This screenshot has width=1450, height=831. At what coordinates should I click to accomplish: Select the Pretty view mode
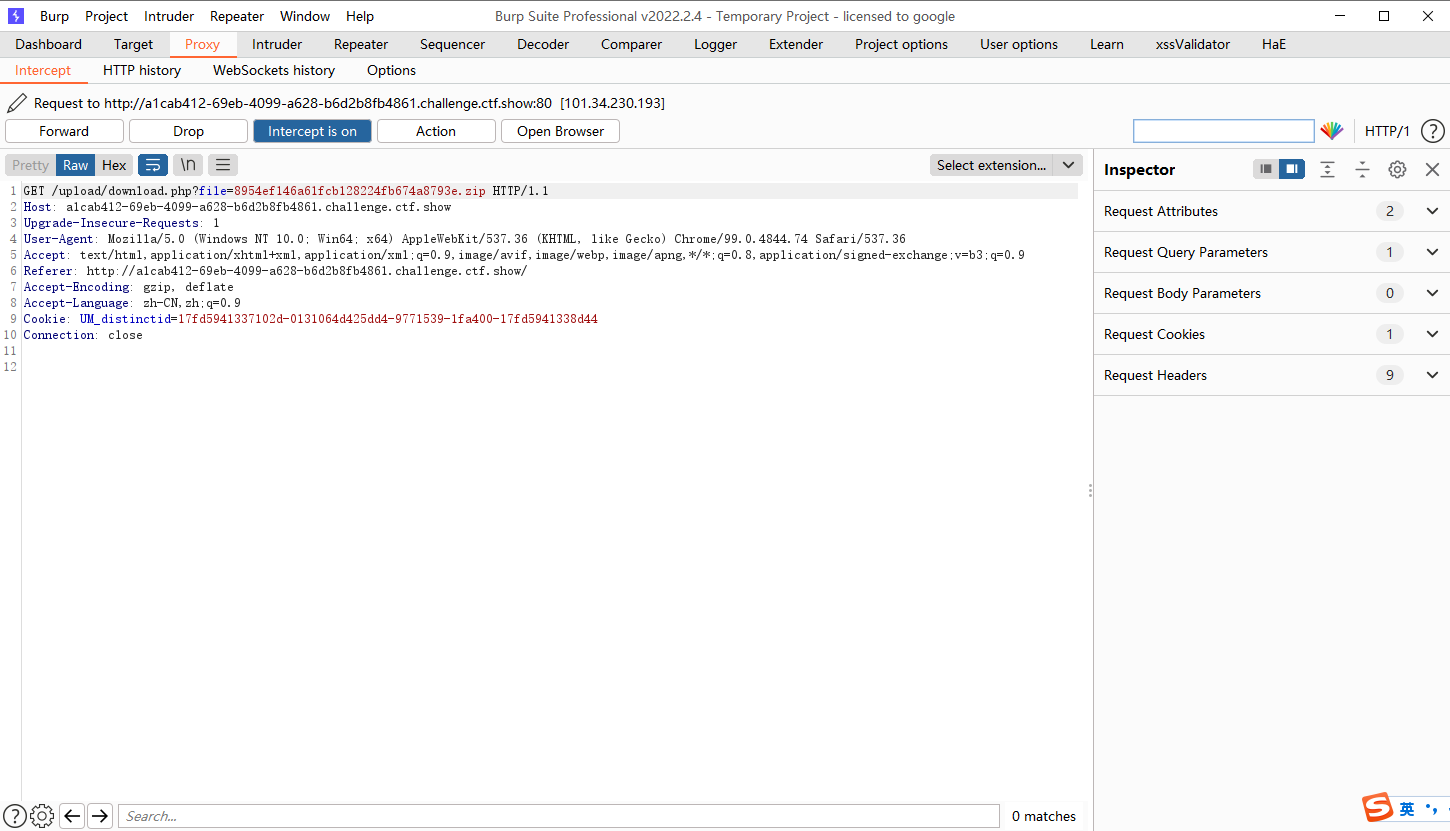tap(30, 165)
